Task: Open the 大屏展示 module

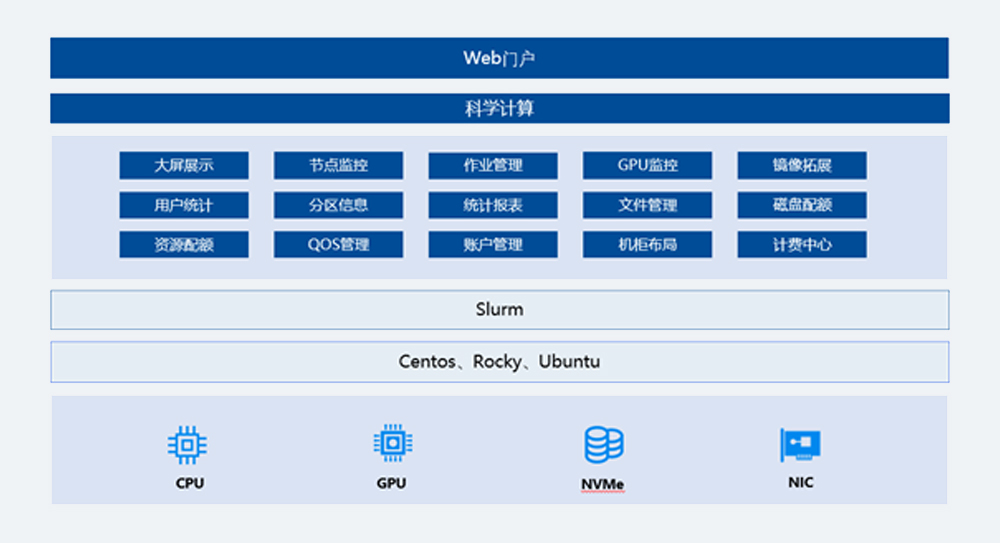Action: click(184, 165)
